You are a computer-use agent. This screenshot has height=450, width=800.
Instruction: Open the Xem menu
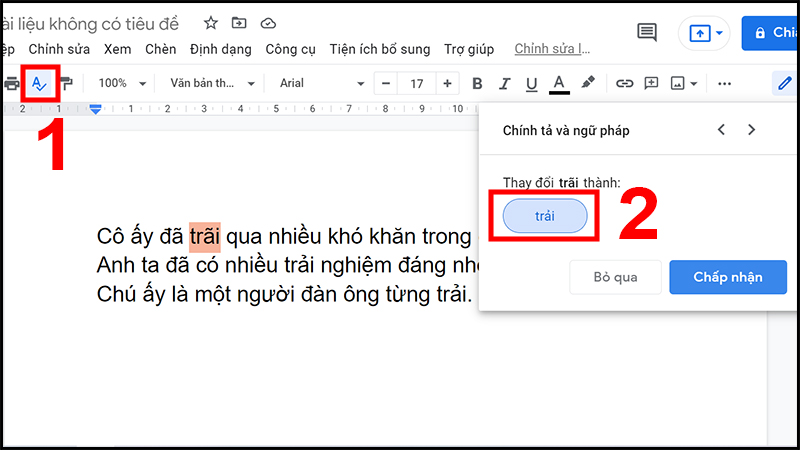[x=117, y=49]
